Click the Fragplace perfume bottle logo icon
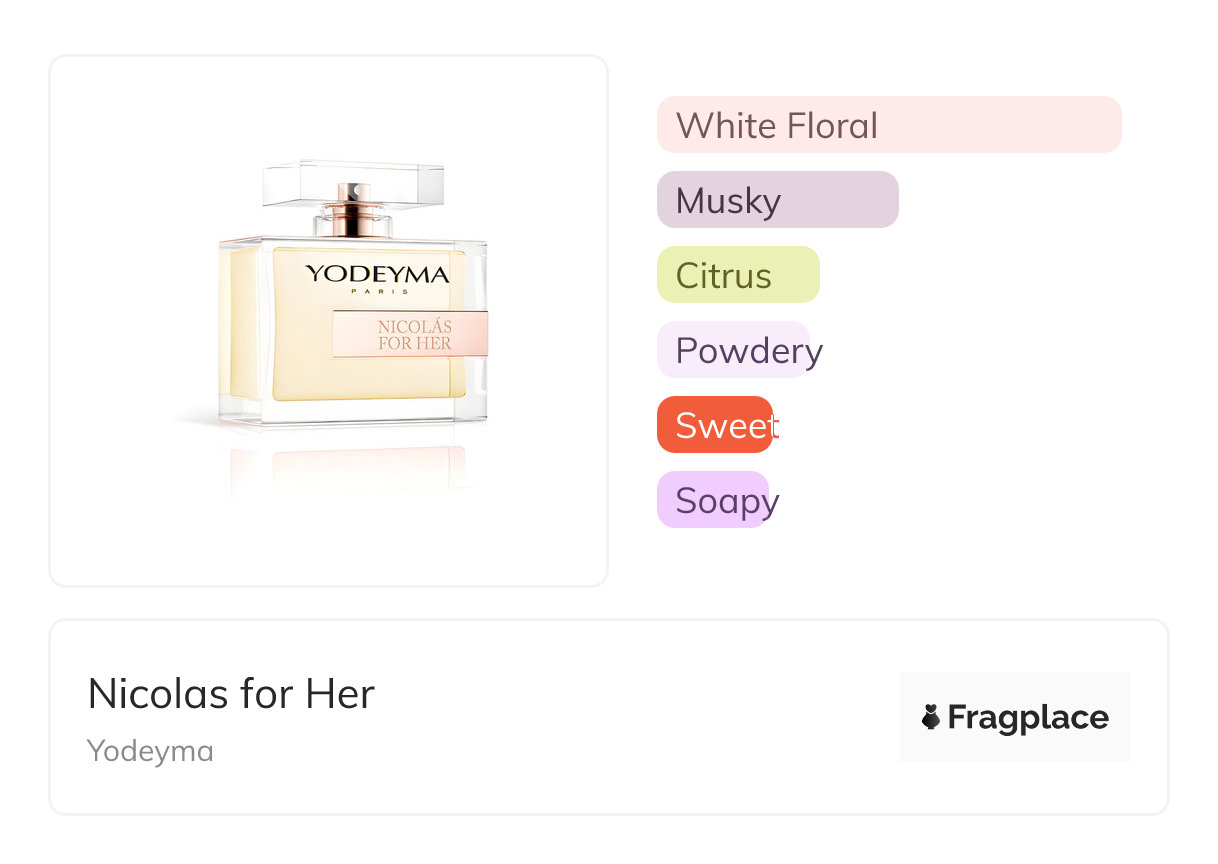 click(x=931, y=717)
